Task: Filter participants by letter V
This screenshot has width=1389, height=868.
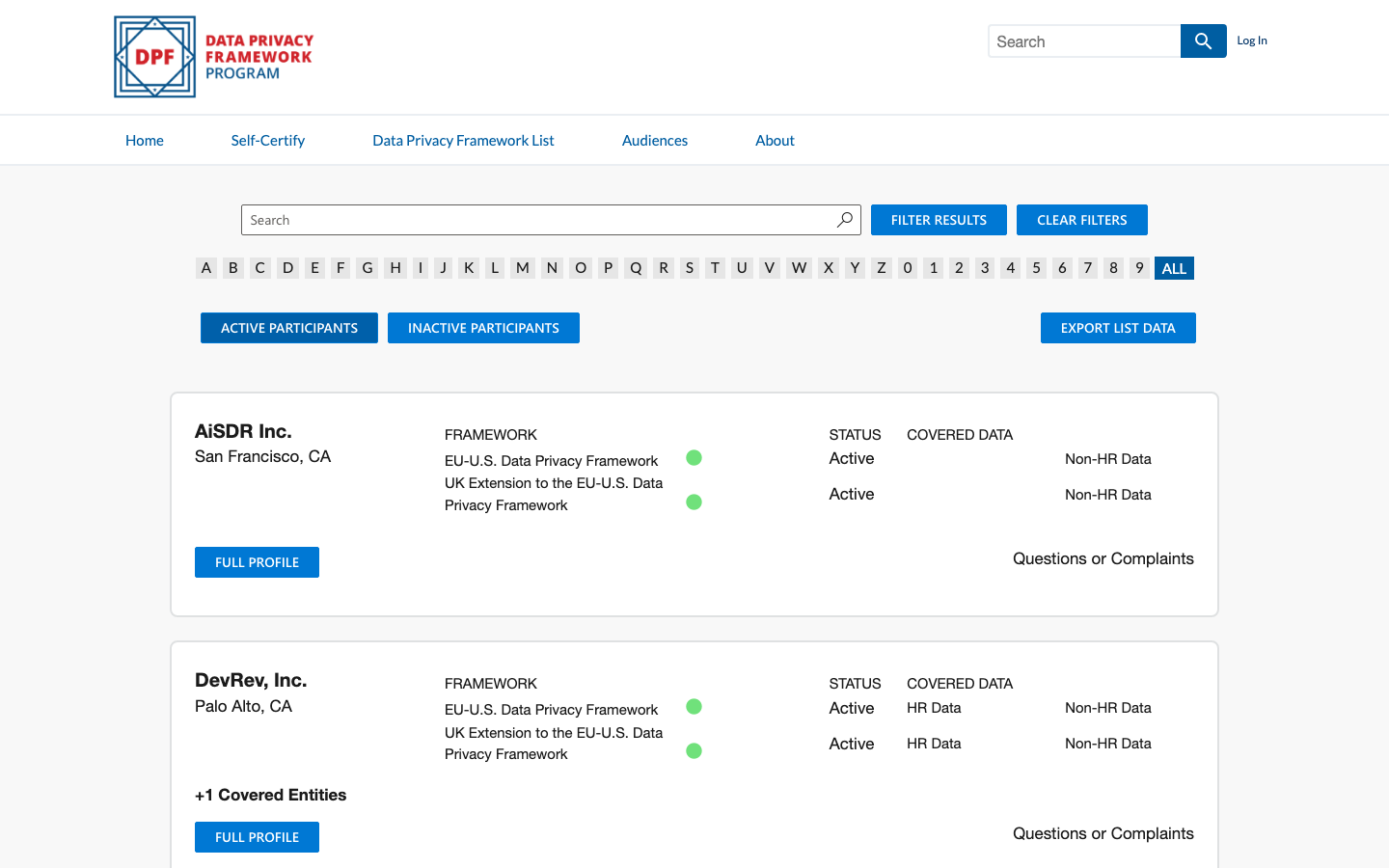Action: (770, 268)
